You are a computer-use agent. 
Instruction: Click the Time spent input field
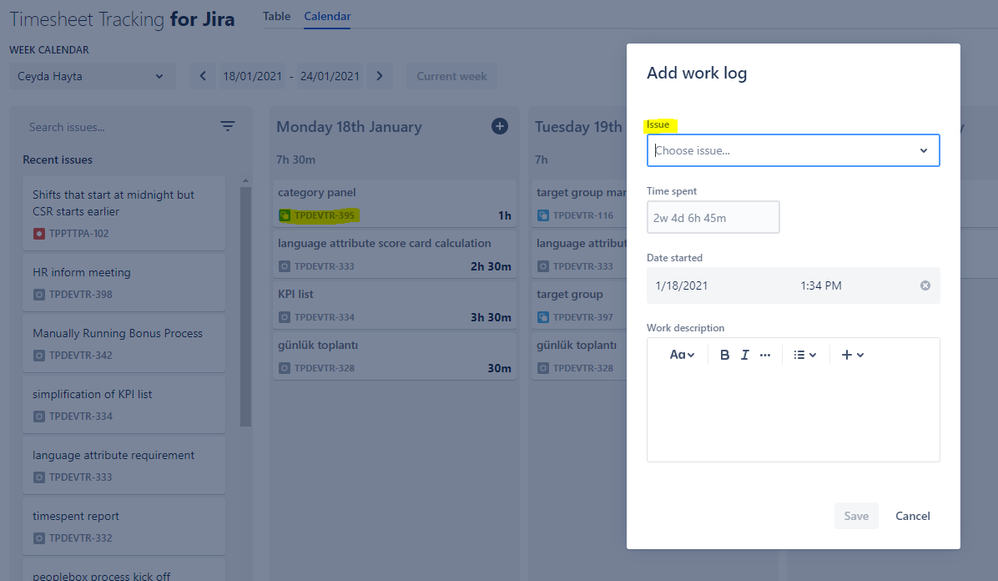click(713, 217)
